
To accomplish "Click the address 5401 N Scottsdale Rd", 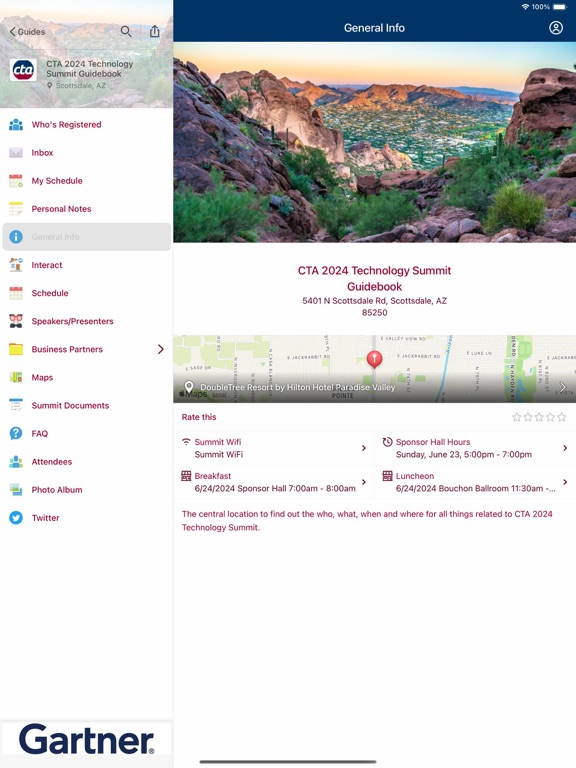I will 375,307.
